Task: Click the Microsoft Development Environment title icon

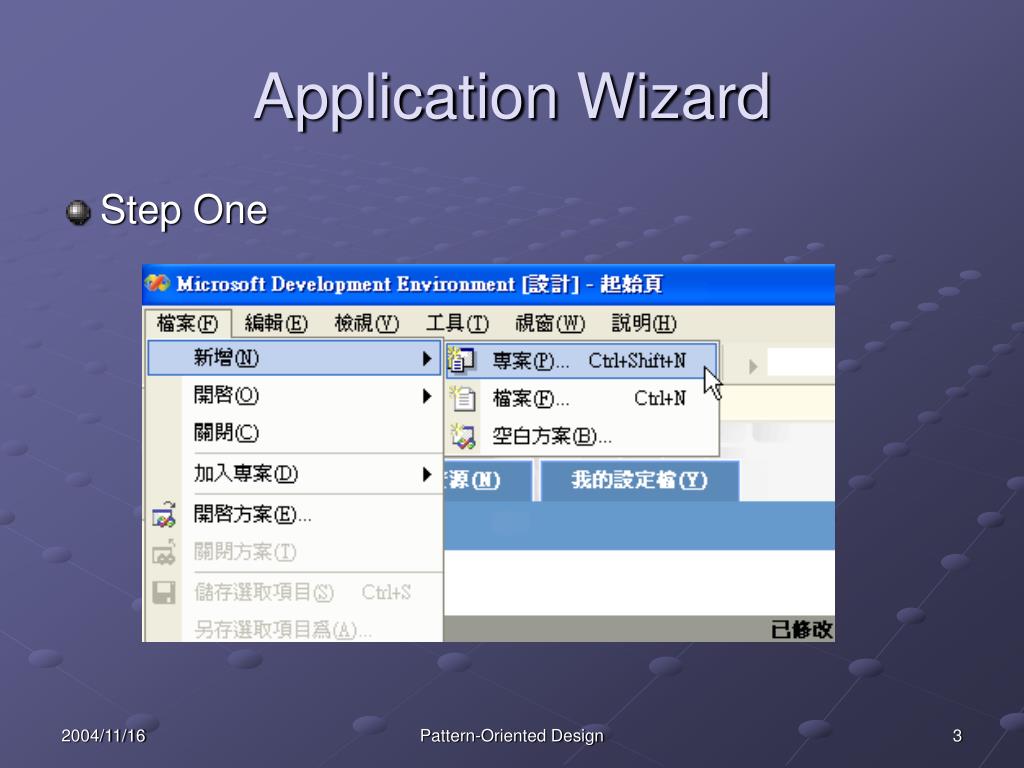Action: coord(157,284)
